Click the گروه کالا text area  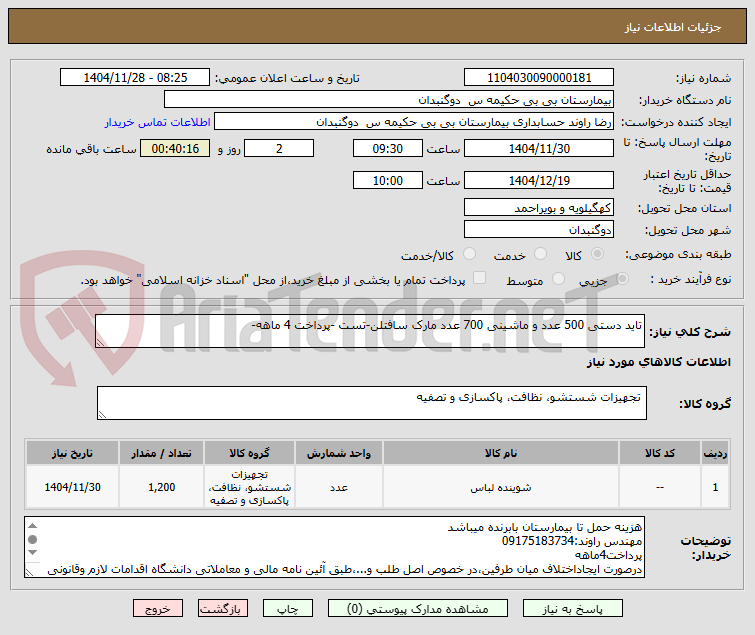tap(372, 403)
